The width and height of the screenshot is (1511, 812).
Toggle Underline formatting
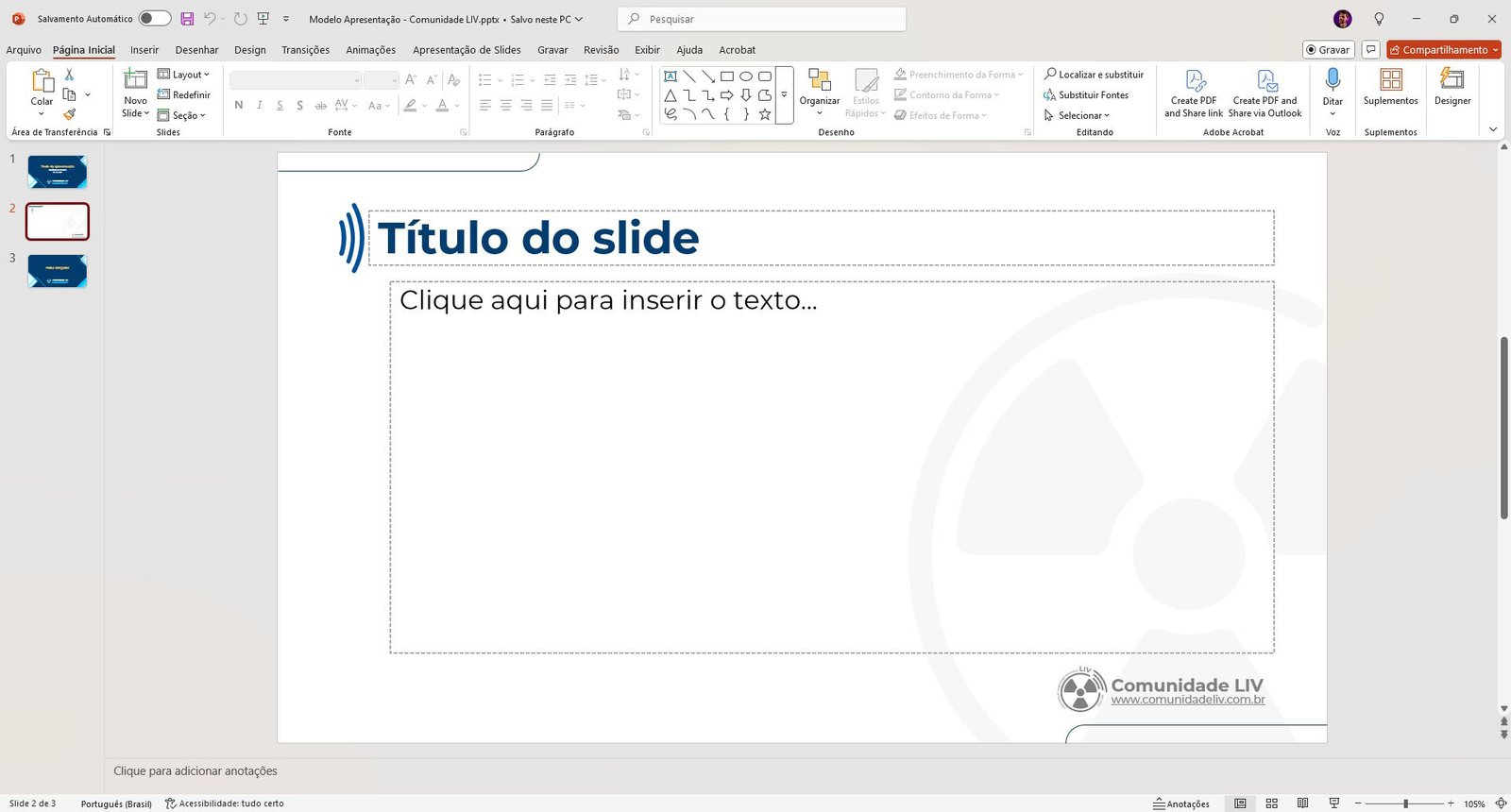280,106
